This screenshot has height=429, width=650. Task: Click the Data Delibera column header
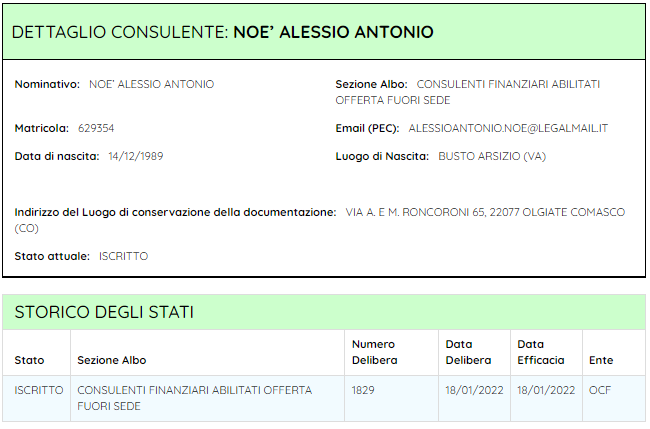pos(468,352)
